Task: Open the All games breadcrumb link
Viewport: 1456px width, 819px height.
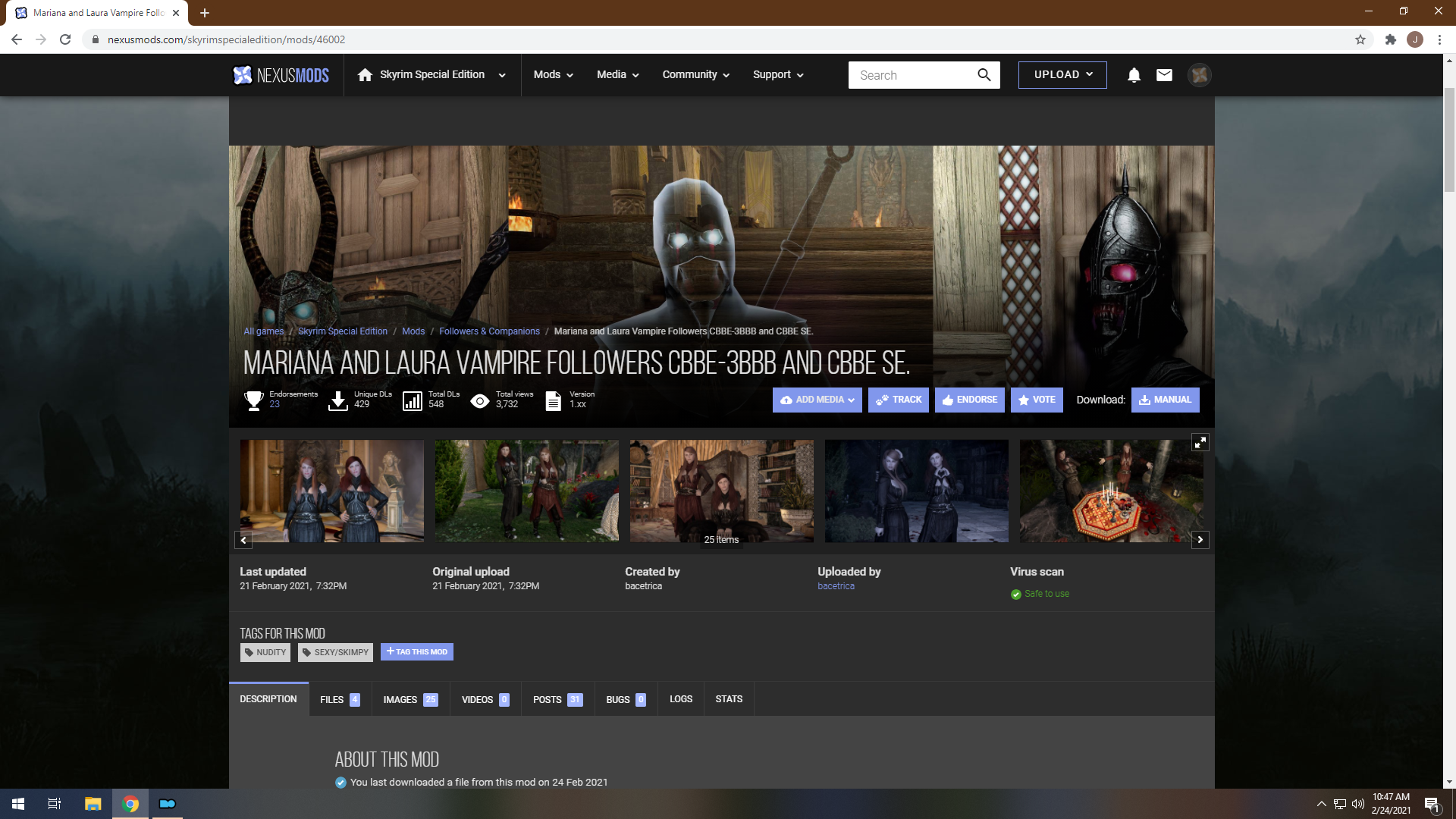Action: [263, 331]
